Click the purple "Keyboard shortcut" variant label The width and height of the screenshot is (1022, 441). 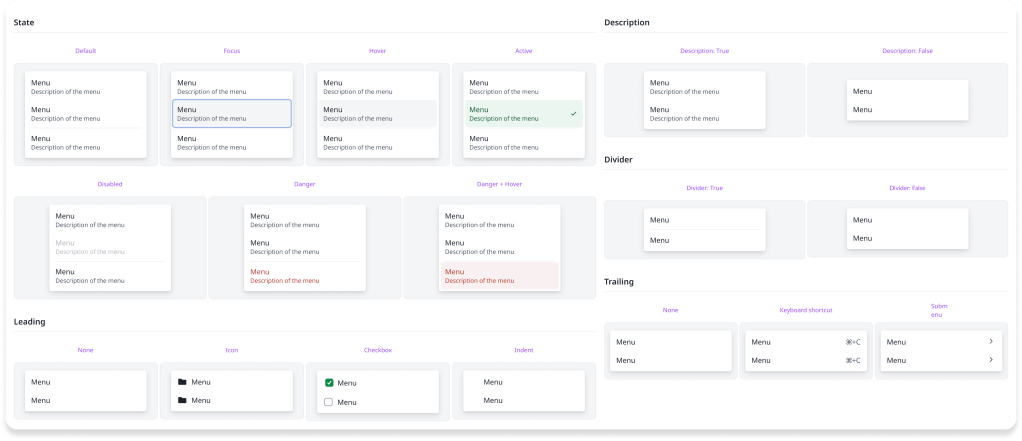pos(805,310)
